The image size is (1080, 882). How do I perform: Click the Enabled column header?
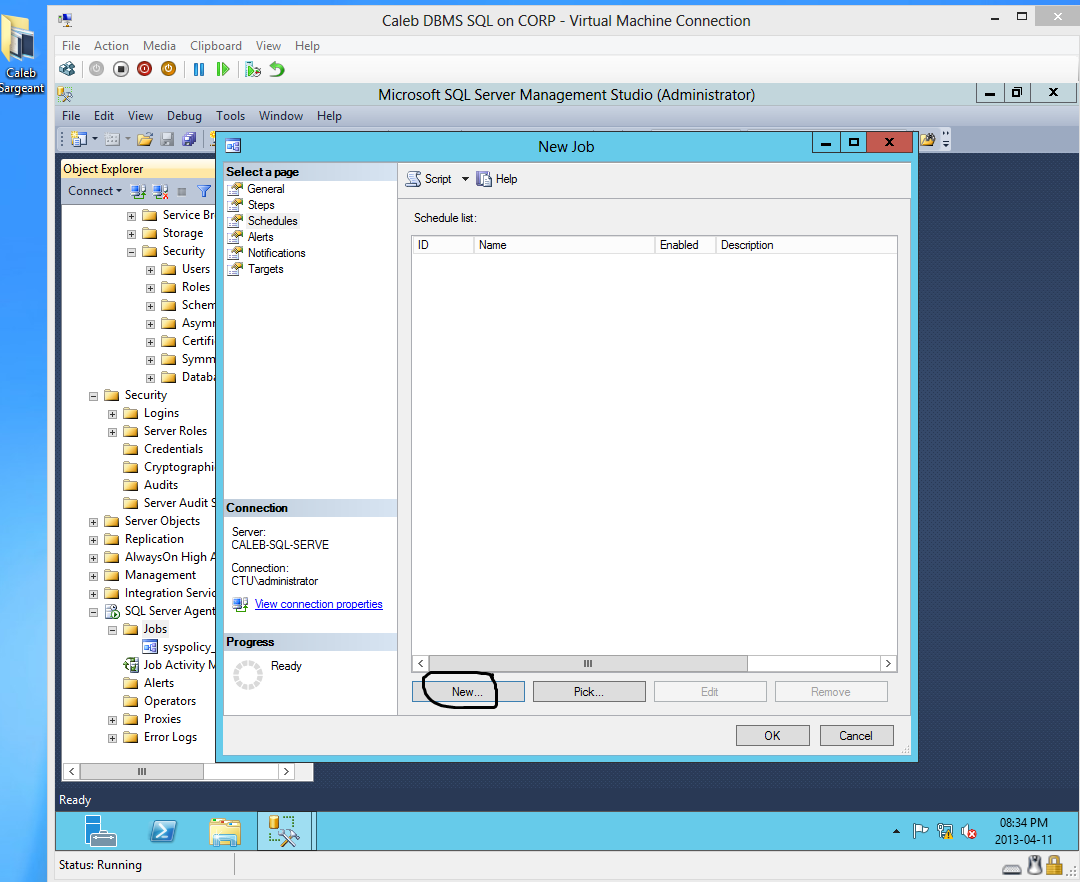click(684, 244)
